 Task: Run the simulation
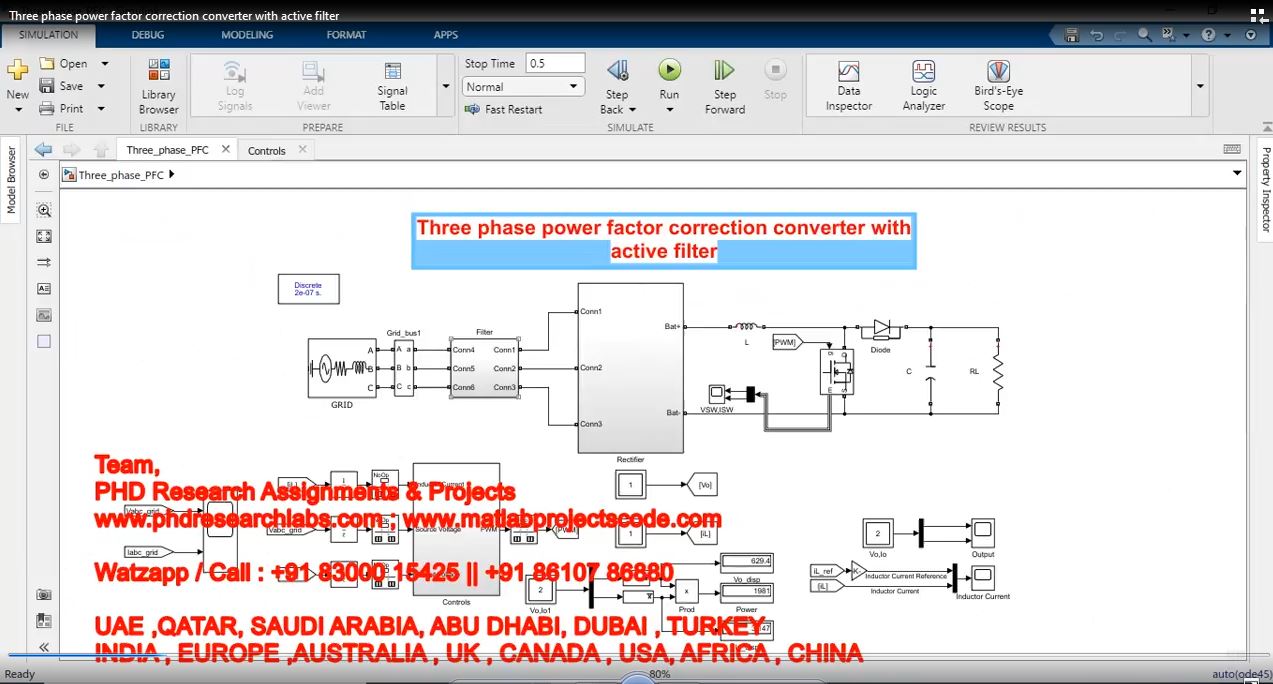click(669, 70)
